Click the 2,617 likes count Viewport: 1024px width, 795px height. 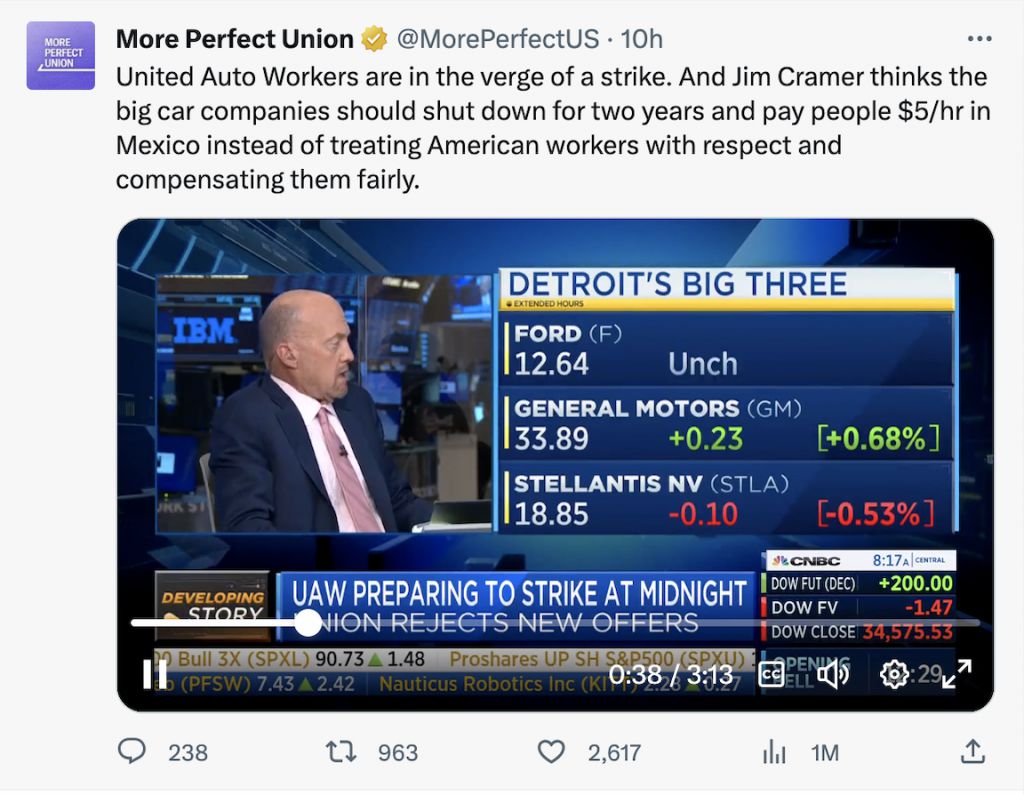pos(614,752)
